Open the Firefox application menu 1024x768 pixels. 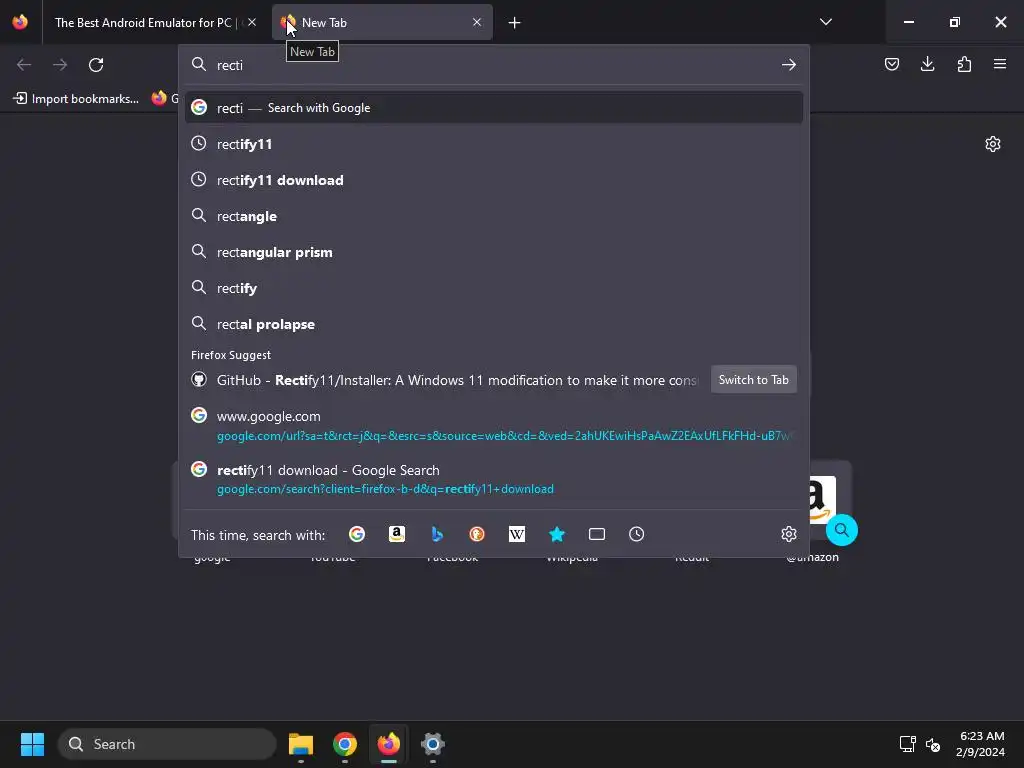pyautogui.click(x=1000, y=64)
